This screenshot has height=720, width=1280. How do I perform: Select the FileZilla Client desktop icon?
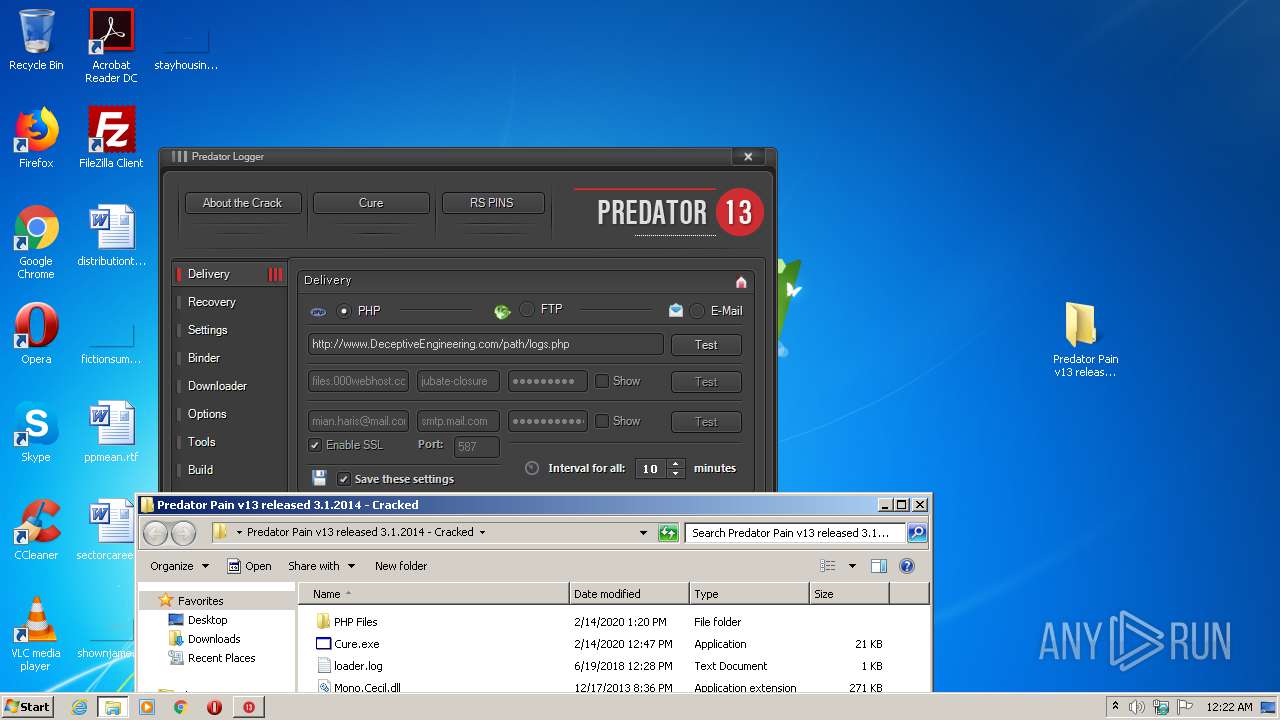pyautogui.click(x=111, y=138)
